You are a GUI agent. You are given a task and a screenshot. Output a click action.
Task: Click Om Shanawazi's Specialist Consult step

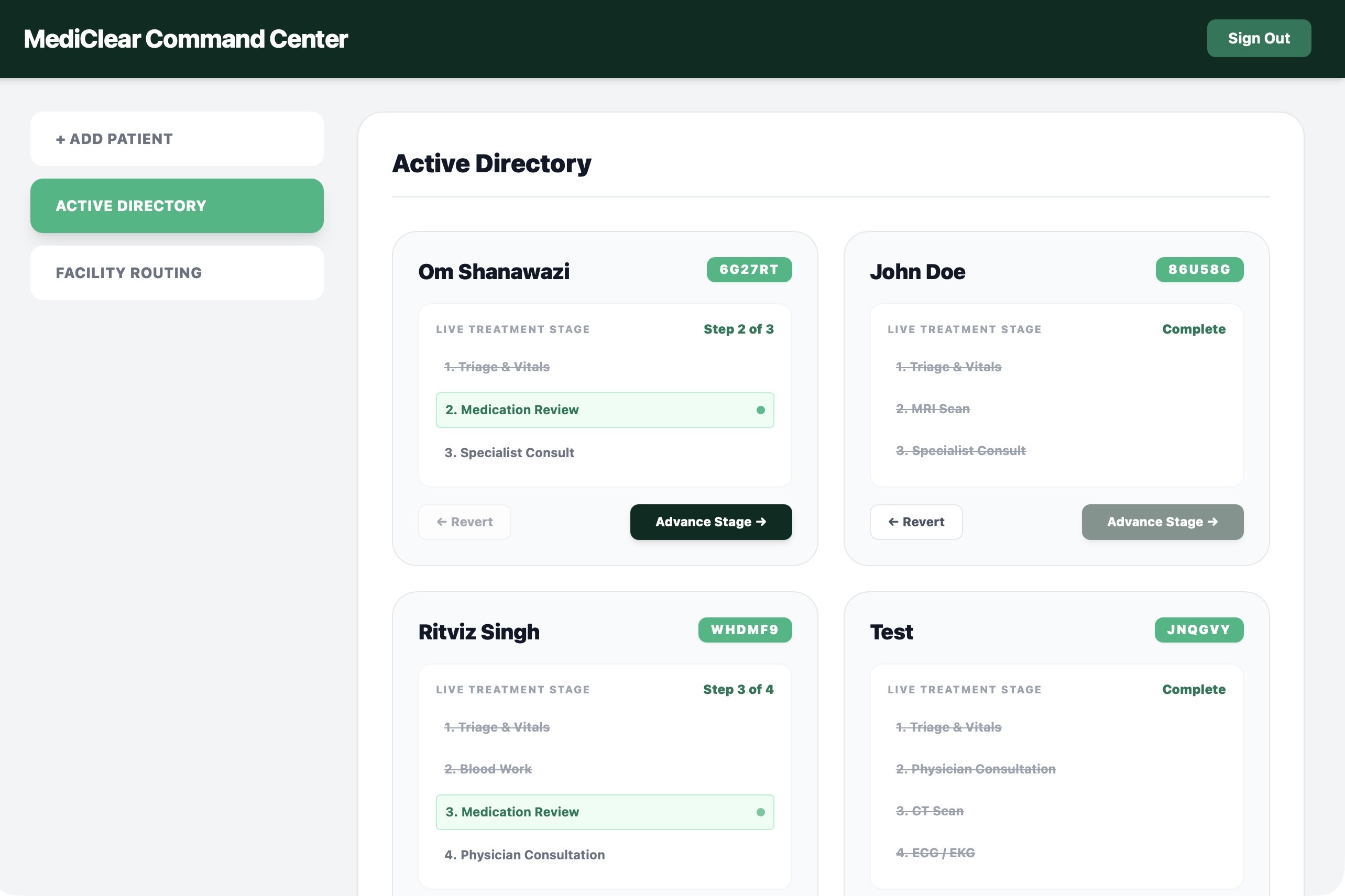[x=509, y=452]
